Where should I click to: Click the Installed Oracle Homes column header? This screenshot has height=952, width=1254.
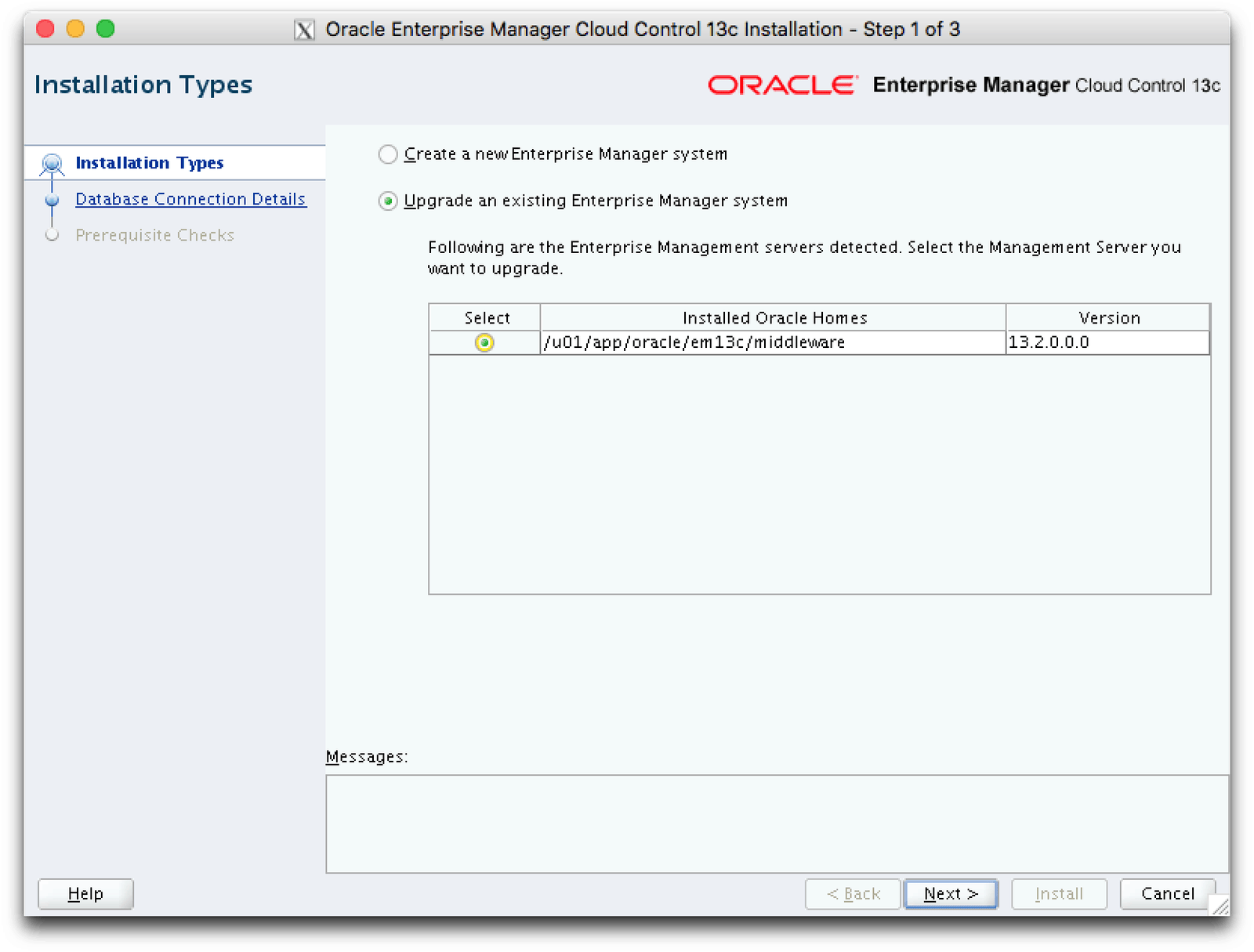[x=774, y=317]
